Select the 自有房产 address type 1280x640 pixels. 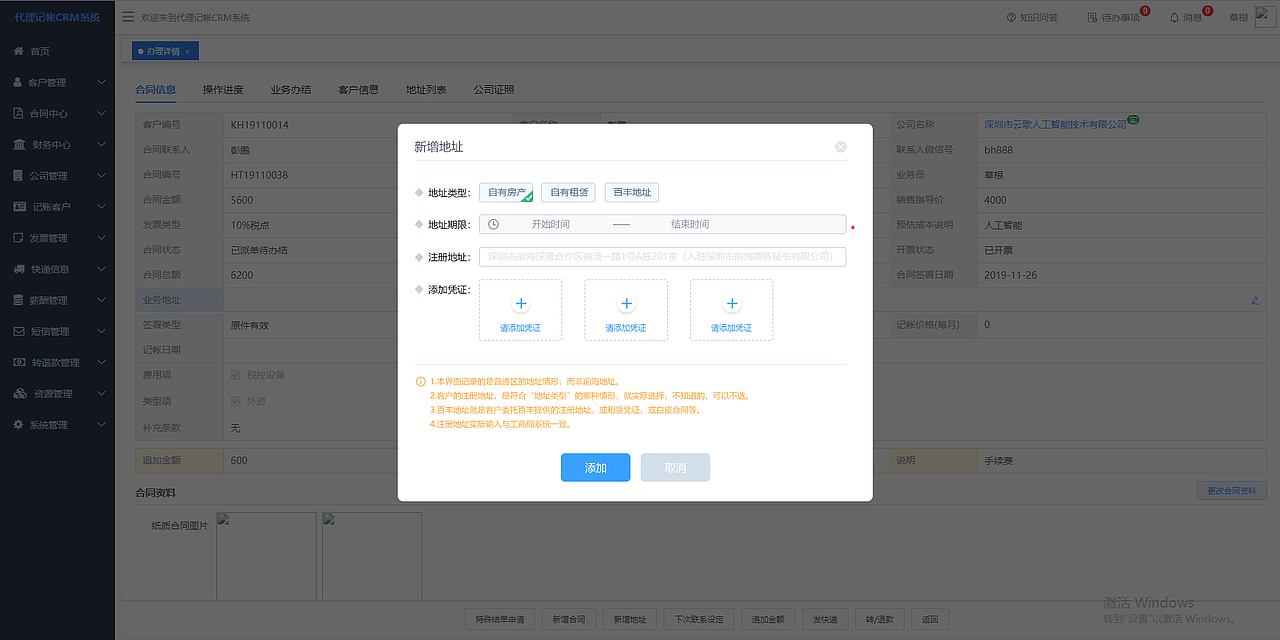coord(506,192)
